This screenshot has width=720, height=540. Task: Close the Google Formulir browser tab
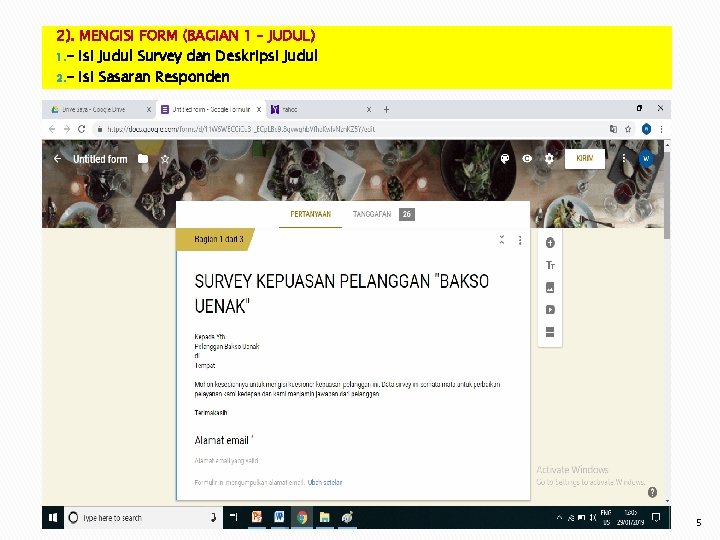[259, 110]
